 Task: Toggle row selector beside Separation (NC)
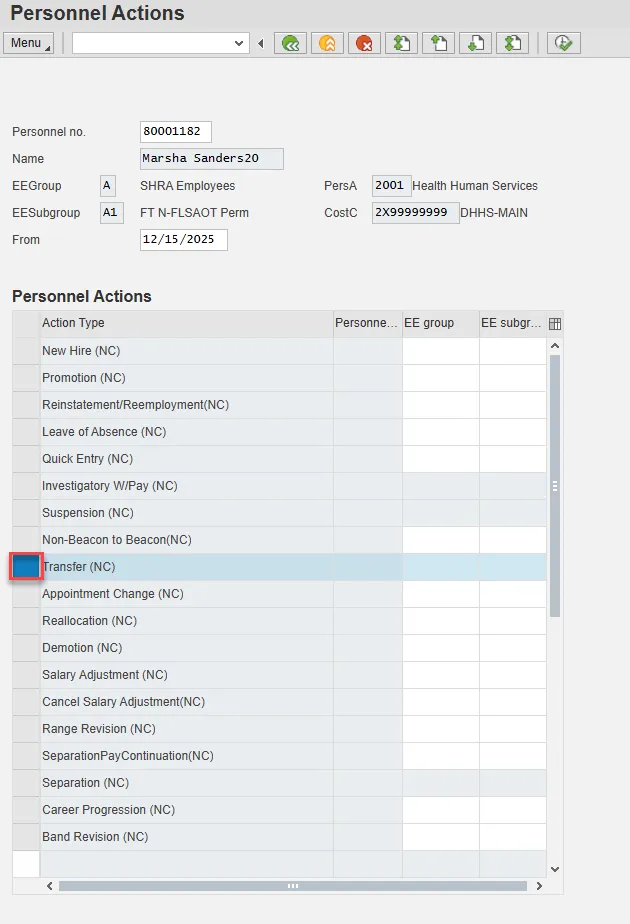[26, 783]
